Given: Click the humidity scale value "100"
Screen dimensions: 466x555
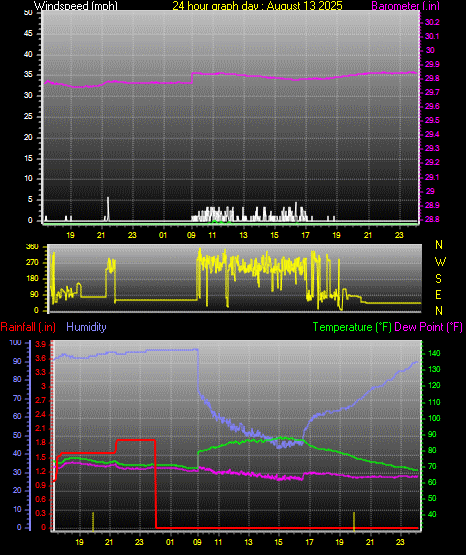Looking at the screenshot, I should [15, 342].
